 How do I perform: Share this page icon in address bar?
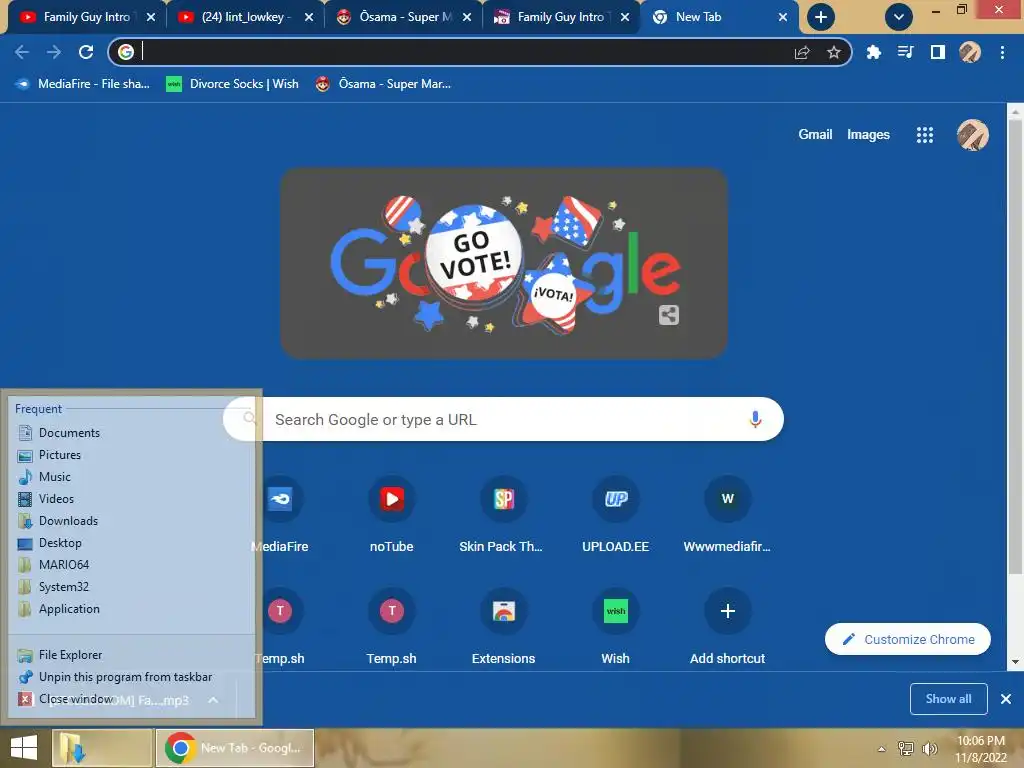pos(802,52)
